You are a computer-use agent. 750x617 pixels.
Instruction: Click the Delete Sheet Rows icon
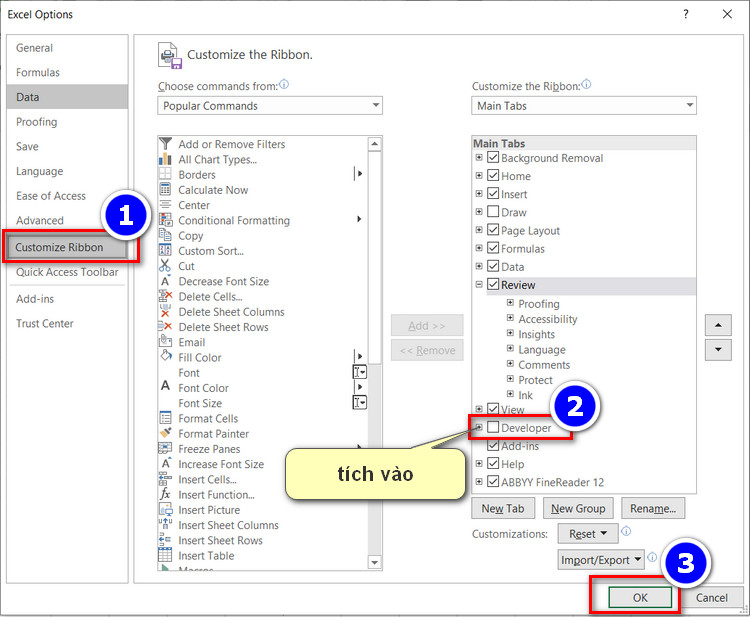tap(166, 327)
